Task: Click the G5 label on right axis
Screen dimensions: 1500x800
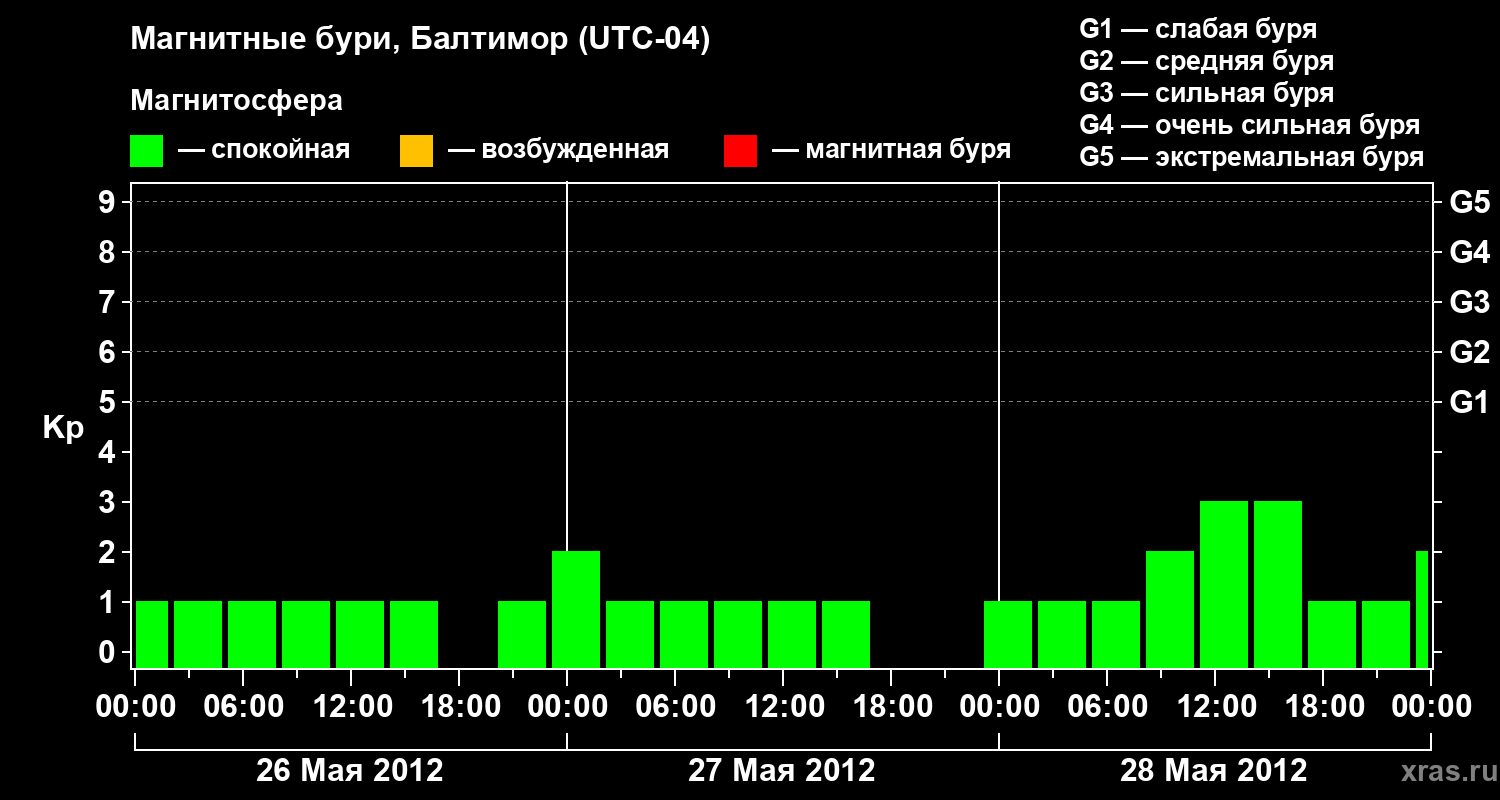Action: point(1469,202)
